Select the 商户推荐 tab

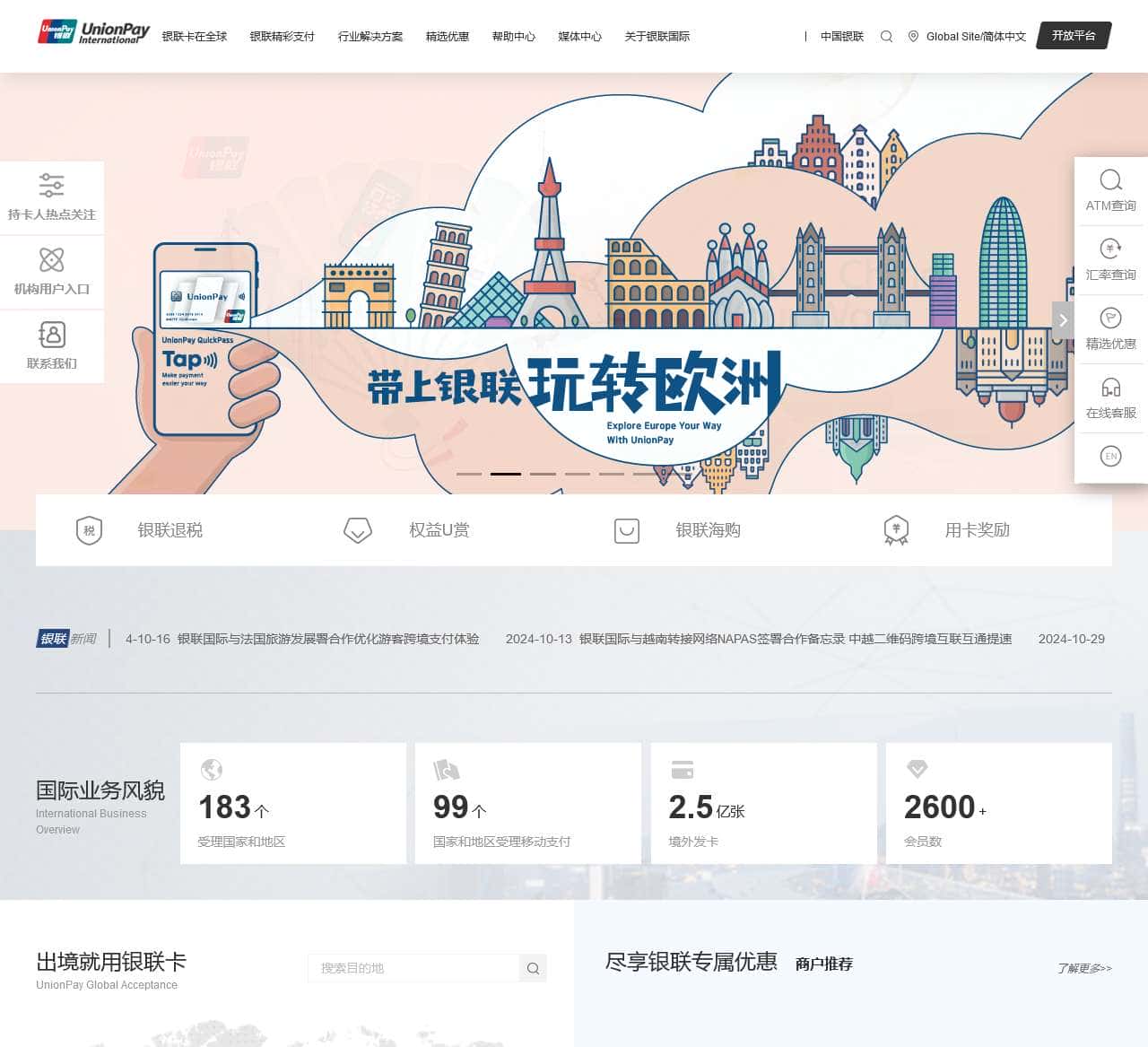[x=824, y=964]
